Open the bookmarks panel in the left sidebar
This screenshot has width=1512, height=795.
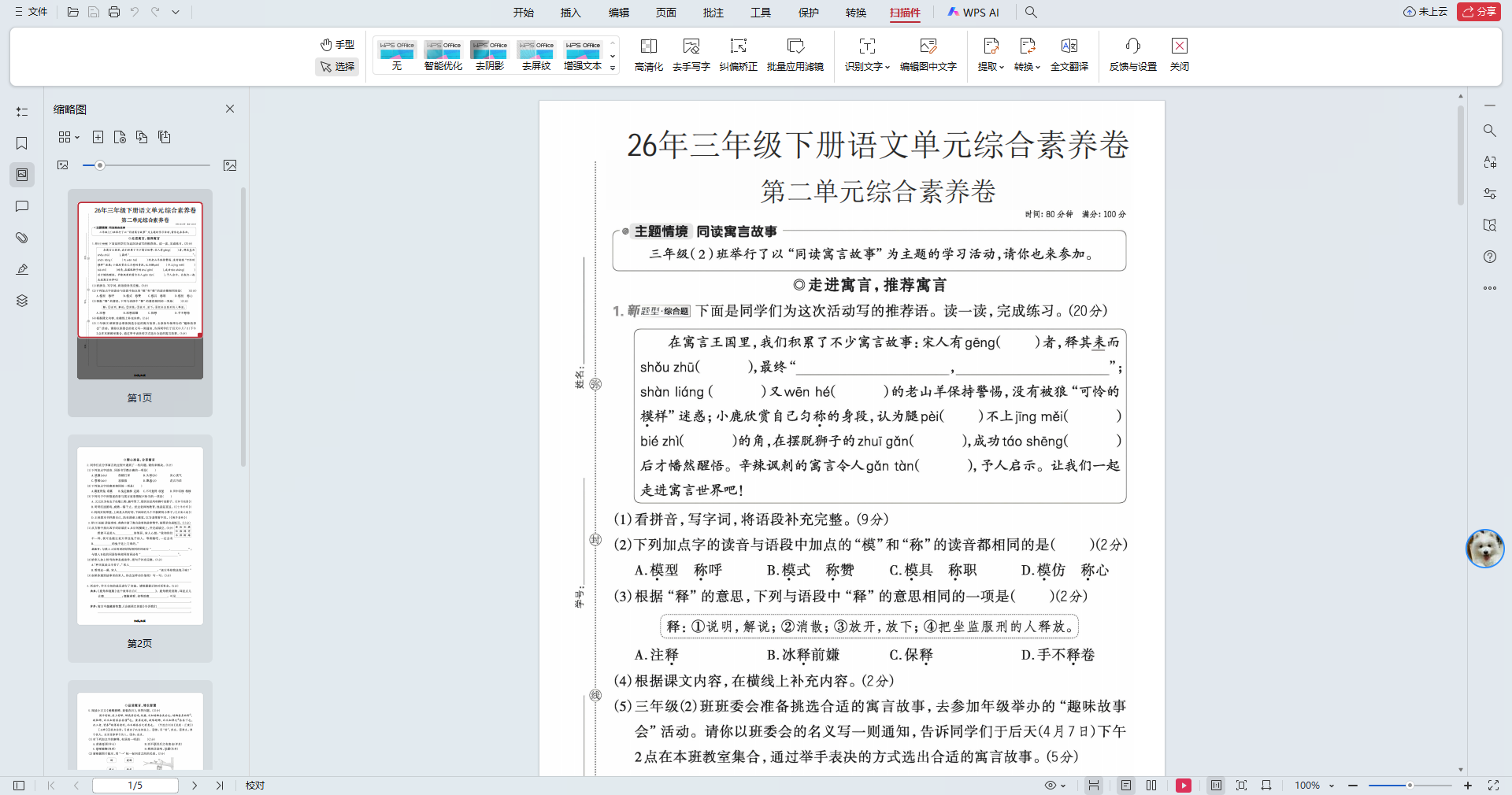click(x=21, y=143)
